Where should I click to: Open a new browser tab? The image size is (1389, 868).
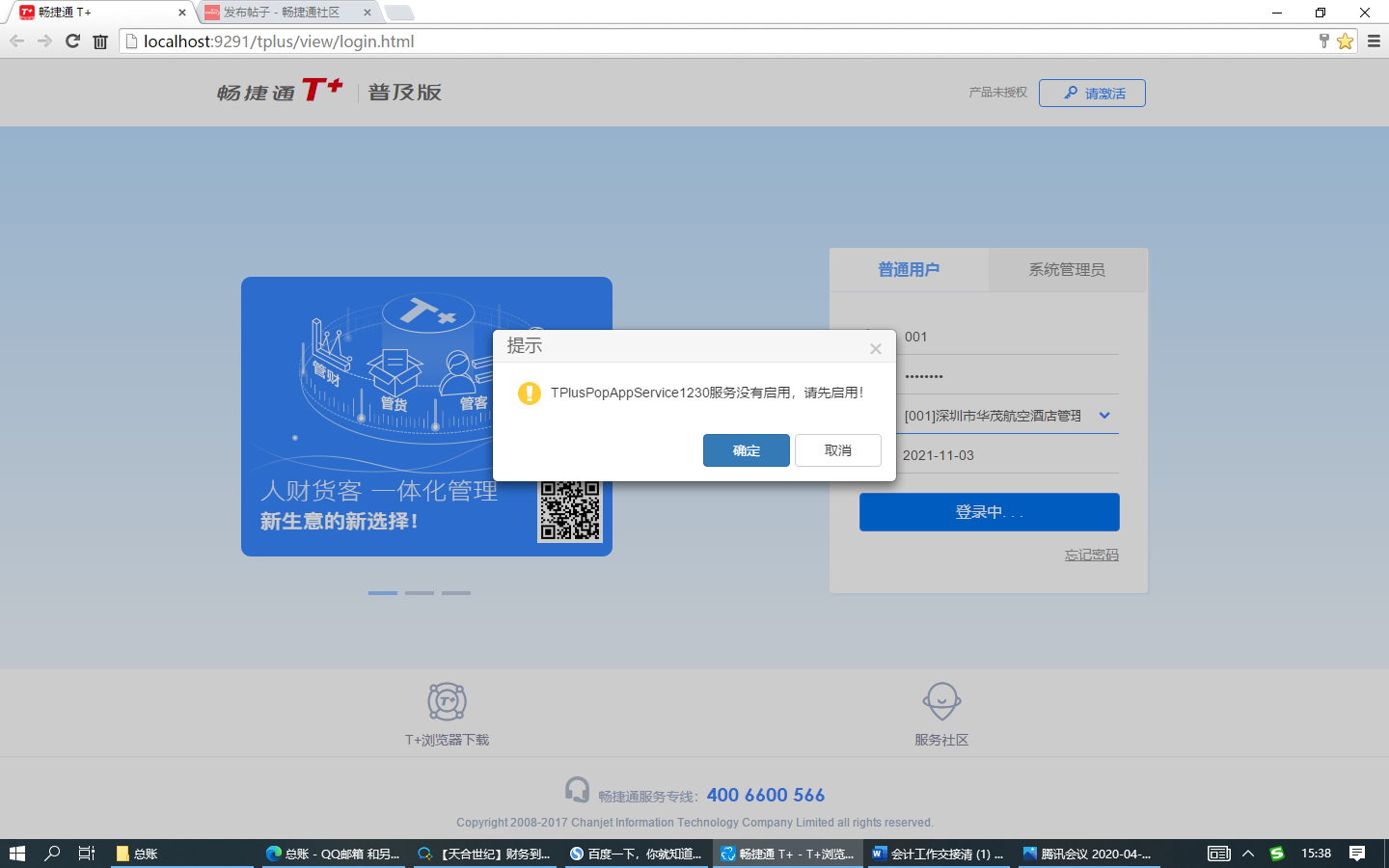tap(399, 13)
